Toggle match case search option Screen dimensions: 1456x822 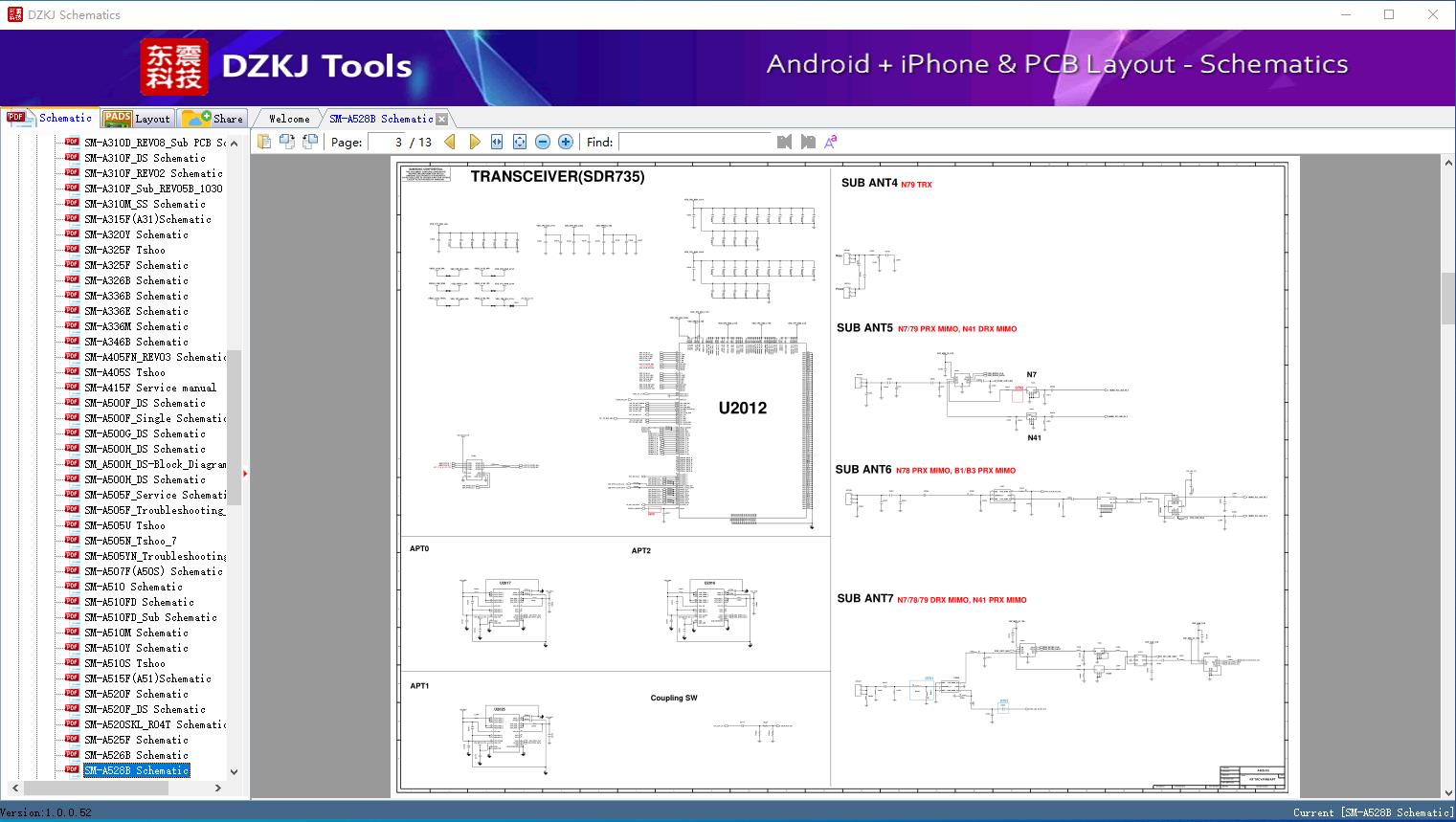[x=831, y=142]
